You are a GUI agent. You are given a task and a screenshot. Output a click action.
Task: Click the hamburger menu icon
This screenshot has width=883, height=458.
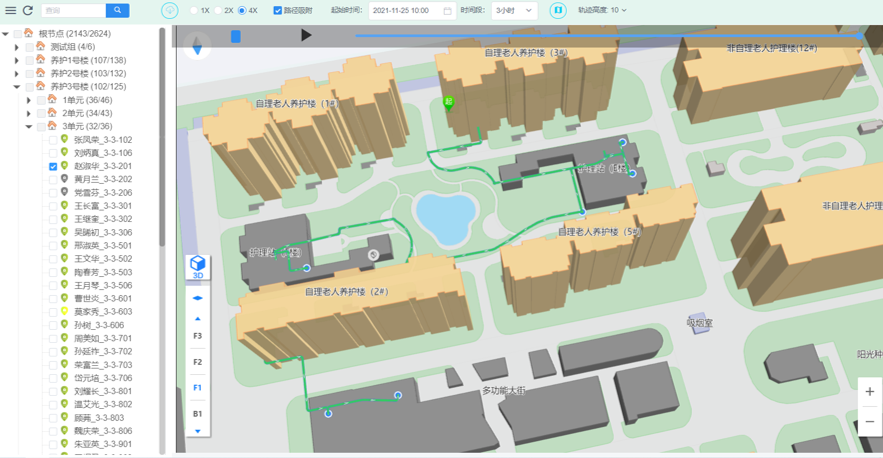[11, 11]
